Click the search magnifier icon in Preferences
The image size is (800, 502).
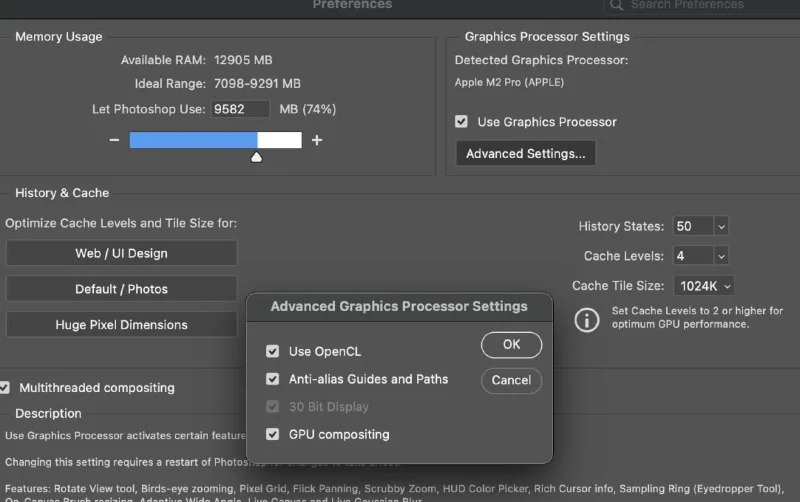coord(618,5)
